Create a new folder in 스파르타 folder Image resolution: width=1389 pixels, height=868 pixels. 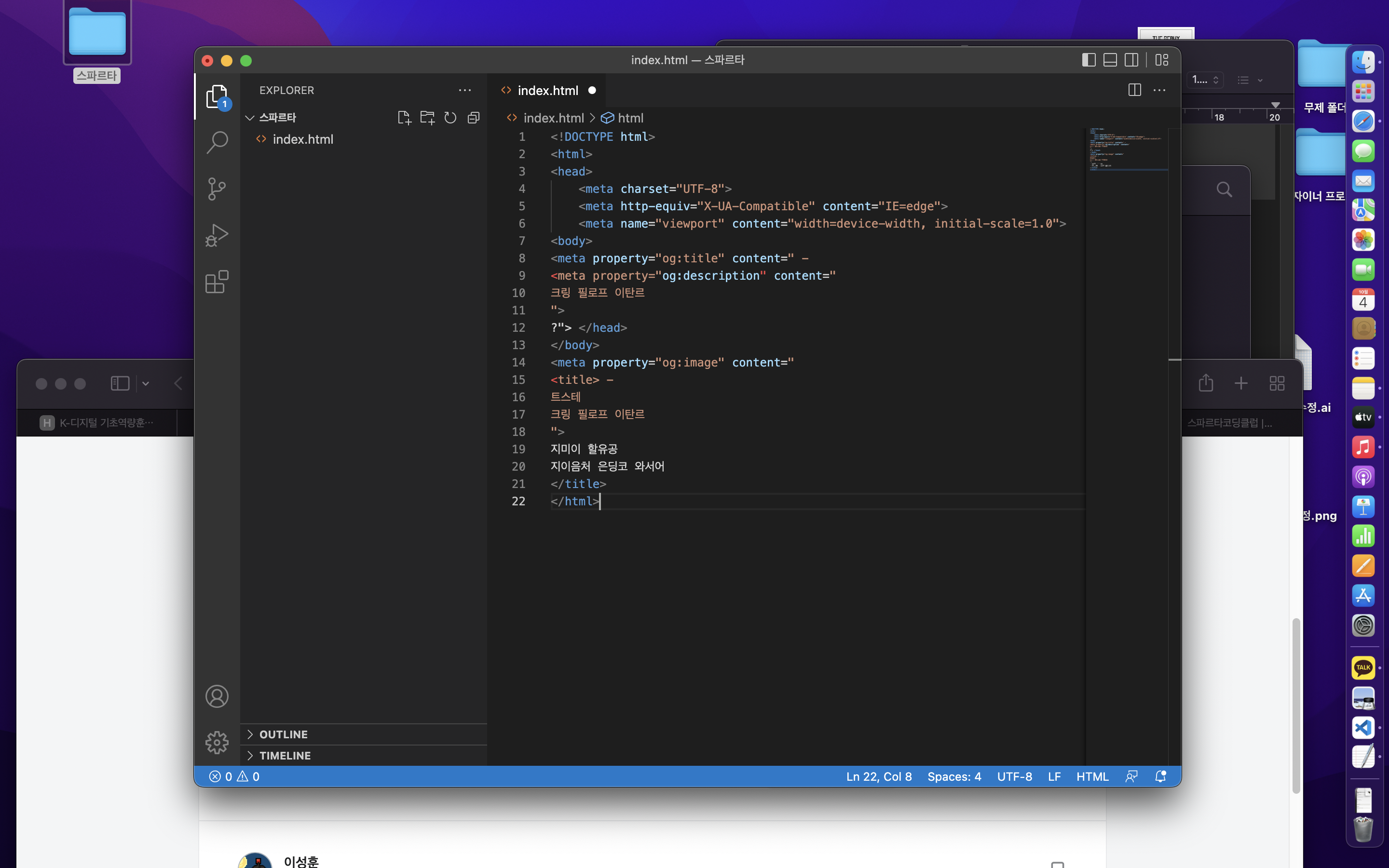[428, 118]
